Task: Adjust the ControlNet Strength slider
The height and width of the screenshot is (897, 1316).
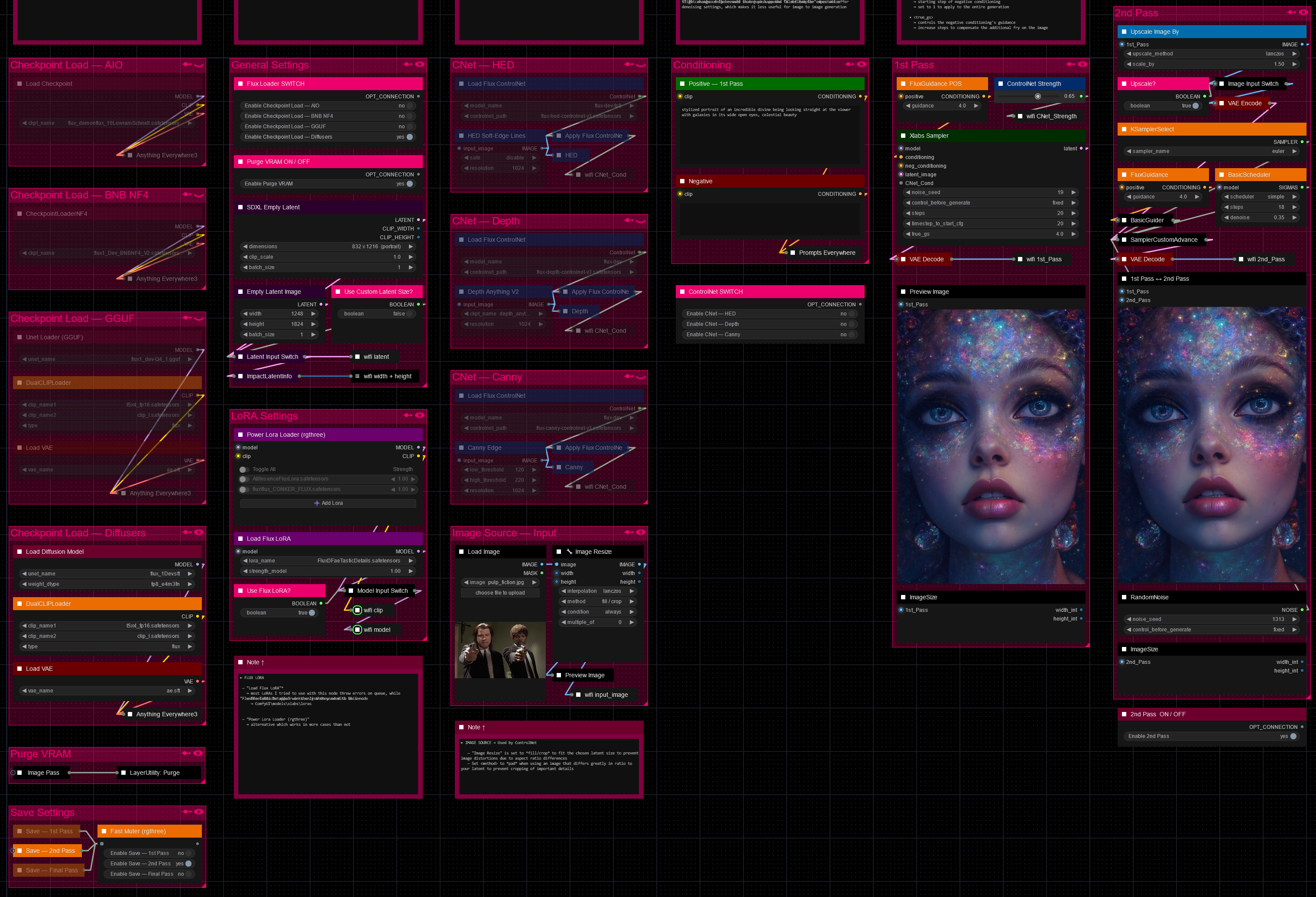Action: [1037, 96]
